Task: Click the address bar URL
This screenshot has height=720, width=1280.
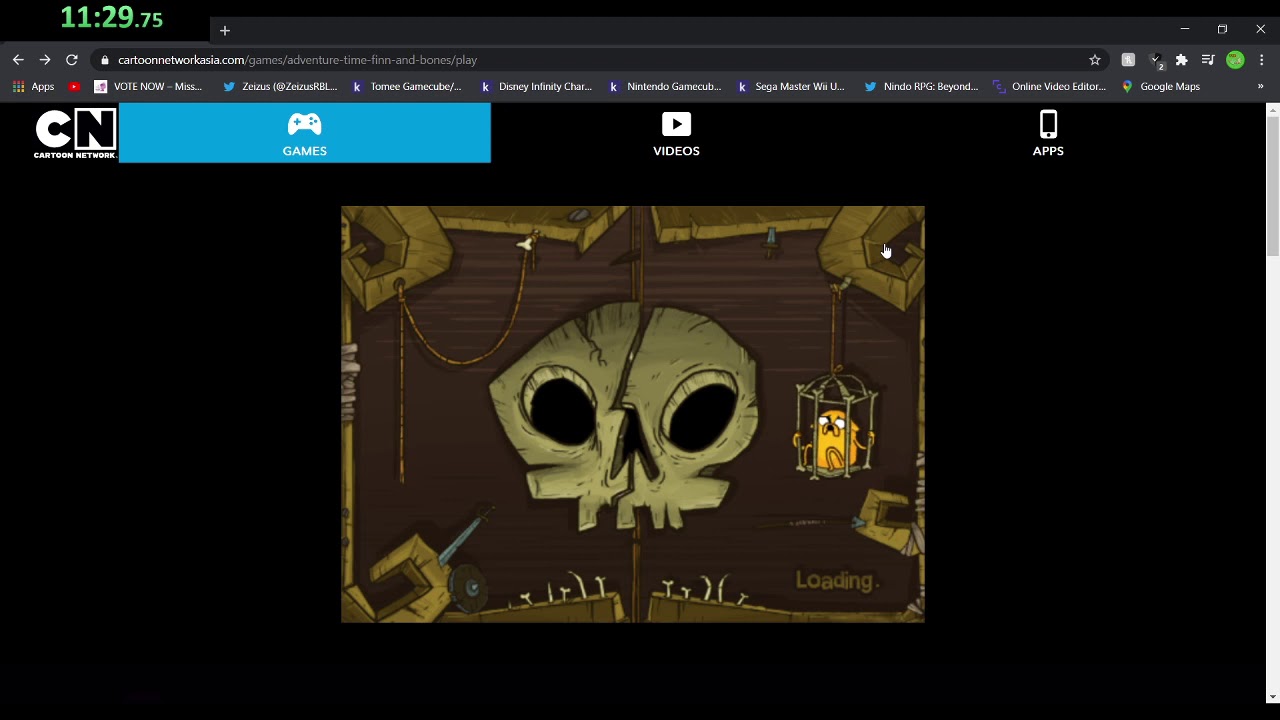Action: point(297,60)
